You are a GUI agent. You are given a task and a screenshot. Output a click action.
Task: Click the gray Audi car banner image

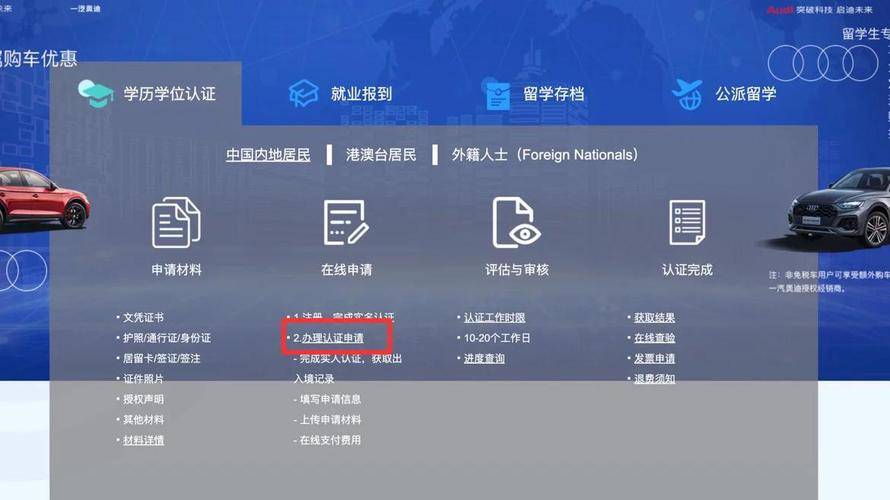(839, 210)
